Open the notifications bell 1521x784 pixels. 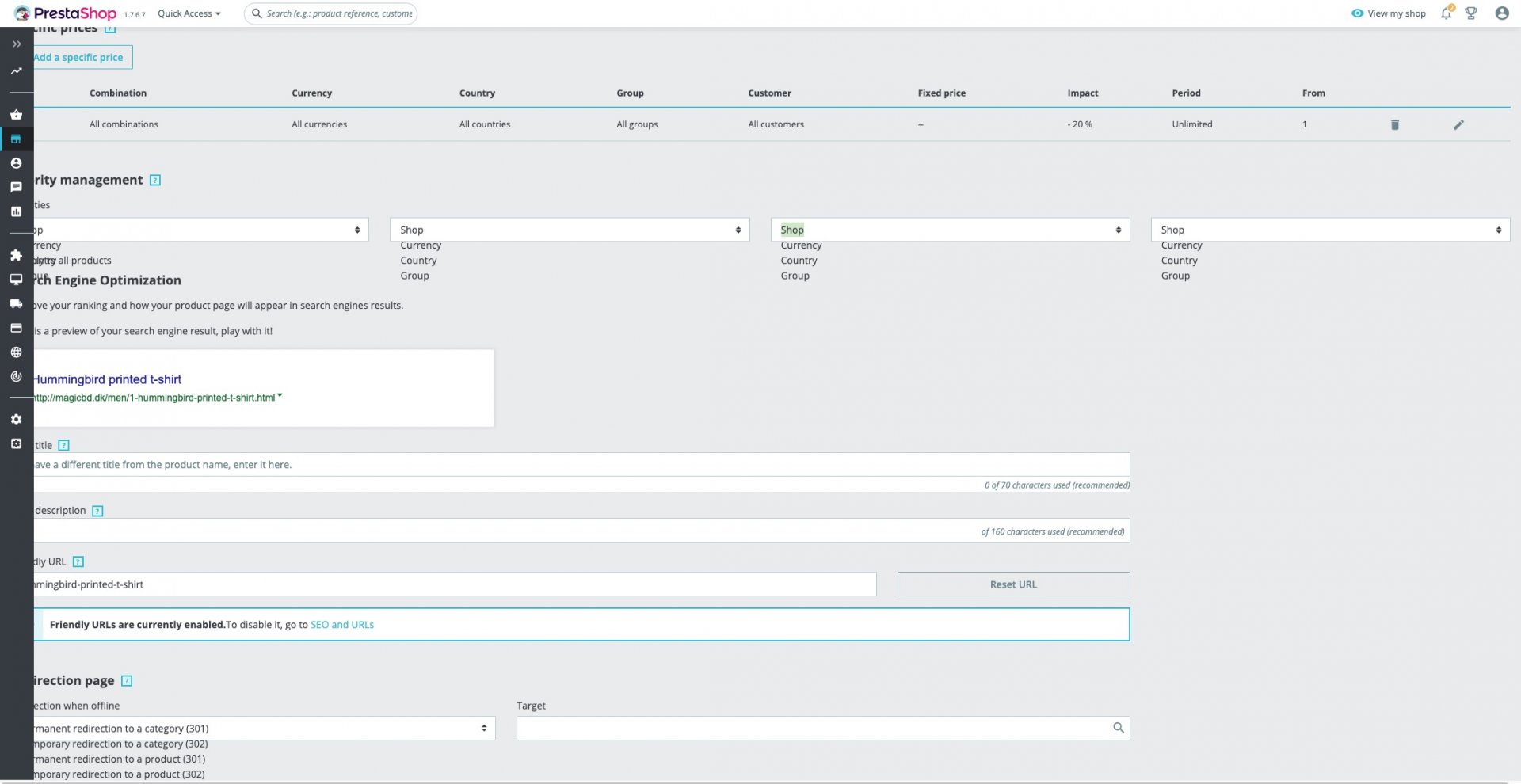pos(1446,13)
